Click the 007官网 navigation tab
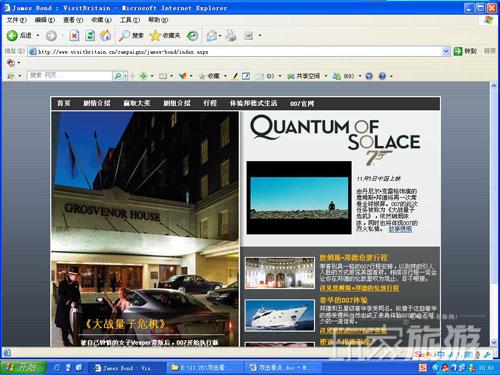The image size is (500, 375). tap(302, 104)
